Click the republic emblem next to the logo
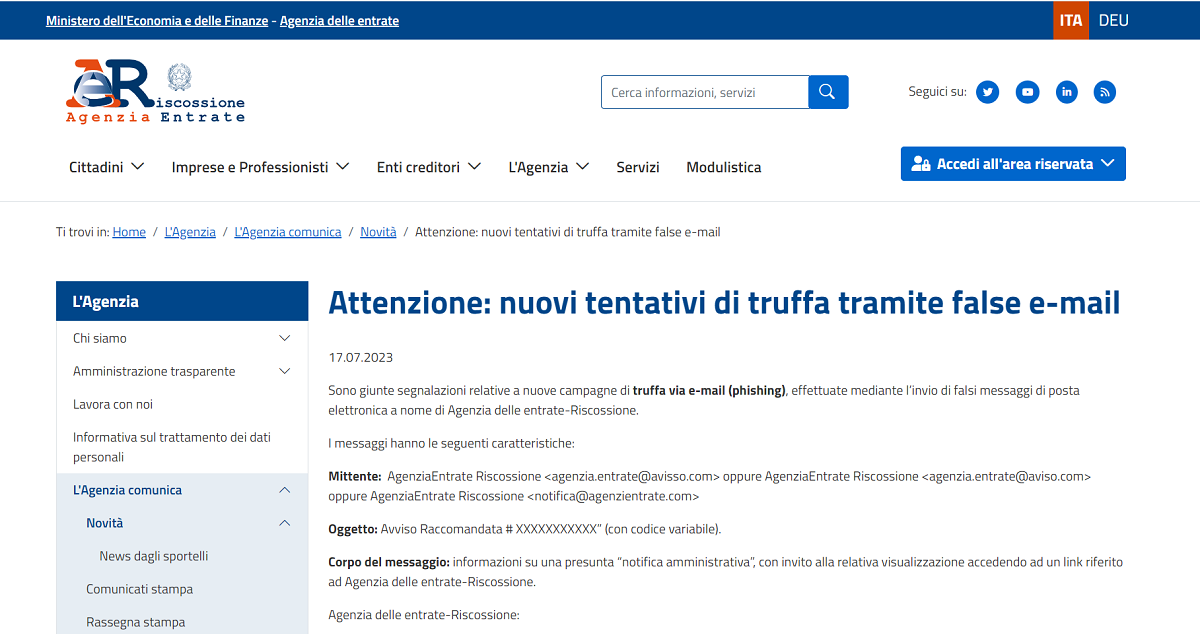Screen dimensions: 1200x634 (x=176, y=76)
